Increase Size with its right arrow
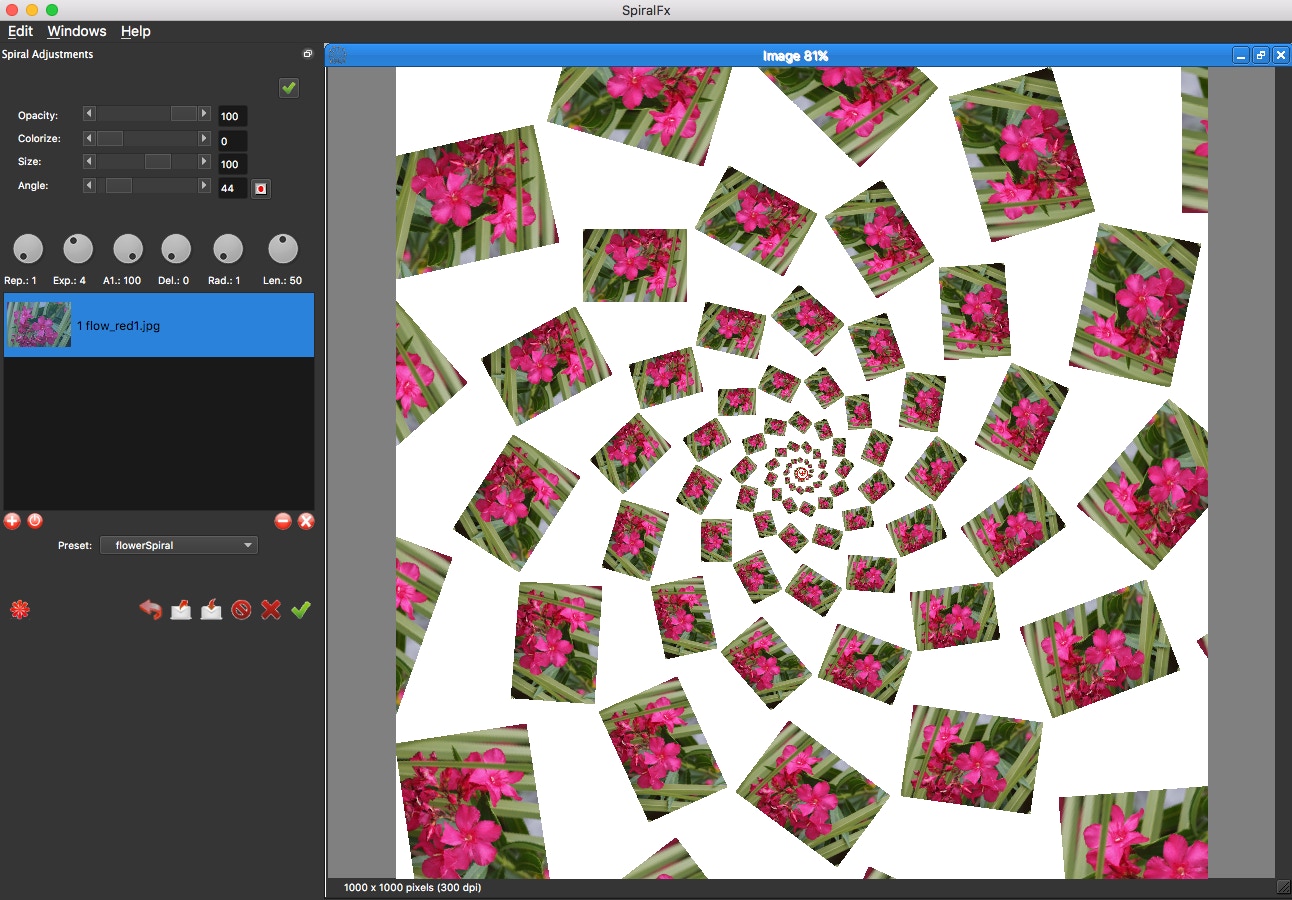Screen dimensions: 1292x900 click(x=204, y=161)
